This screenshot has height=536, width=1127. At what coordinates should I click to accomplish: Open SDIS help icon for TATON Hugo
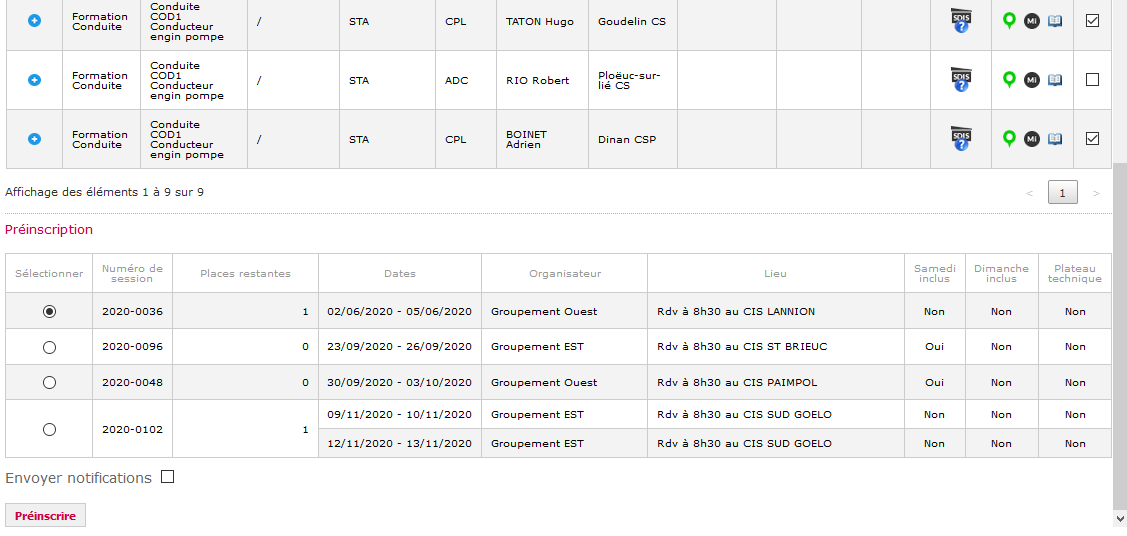[961, 21]
